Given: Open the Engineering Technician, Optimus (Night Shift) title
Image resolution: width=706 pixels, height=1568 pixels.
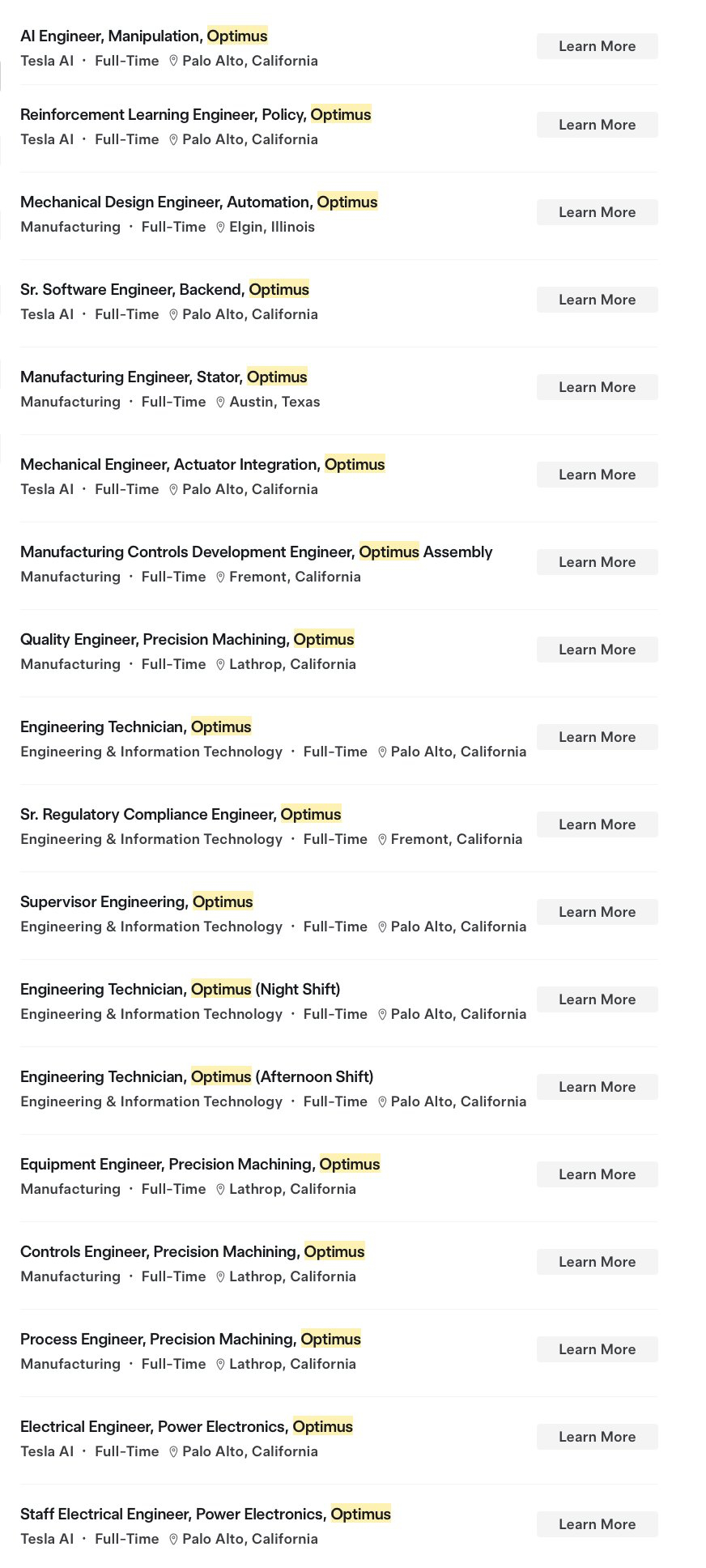Looking at the screenshot, I should click(x=180, y=989).
